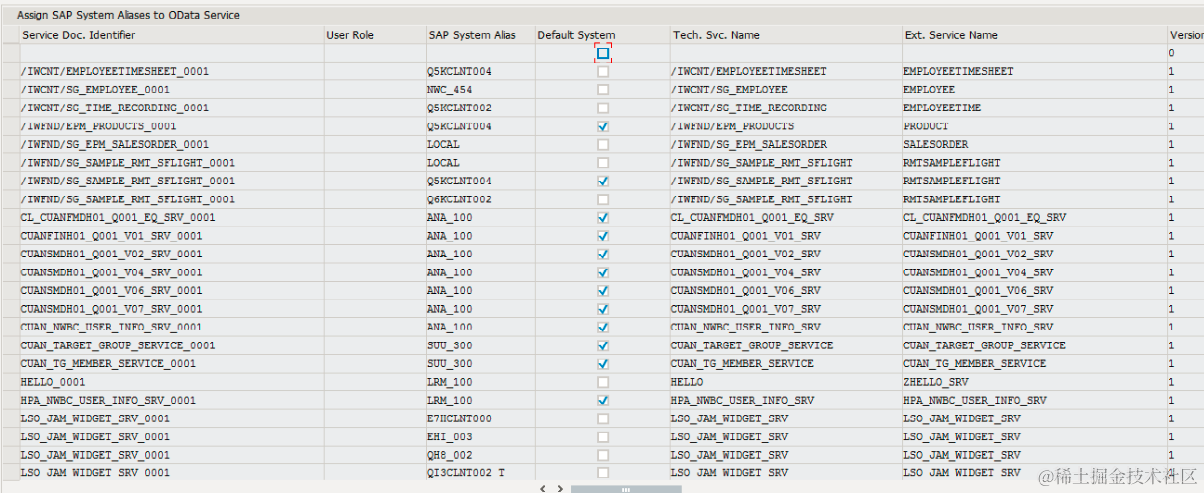Screen dimensions: 1204x493
Task: Enable Default System on the LSO_JAM_WIDGET row with alias QH8_002
Action: click(x=603, y=455)
